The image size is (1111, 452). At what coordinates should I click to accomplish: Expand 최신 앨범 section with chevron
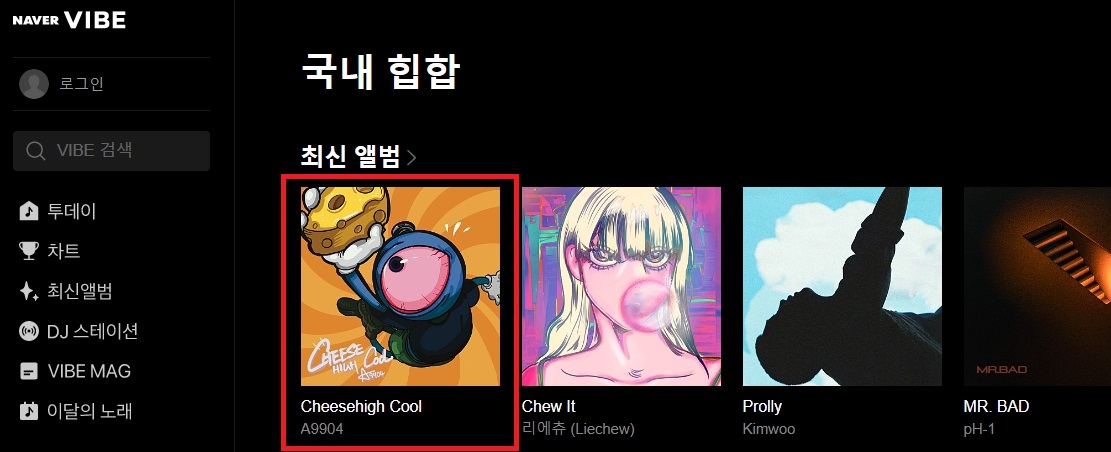[412, 157]
